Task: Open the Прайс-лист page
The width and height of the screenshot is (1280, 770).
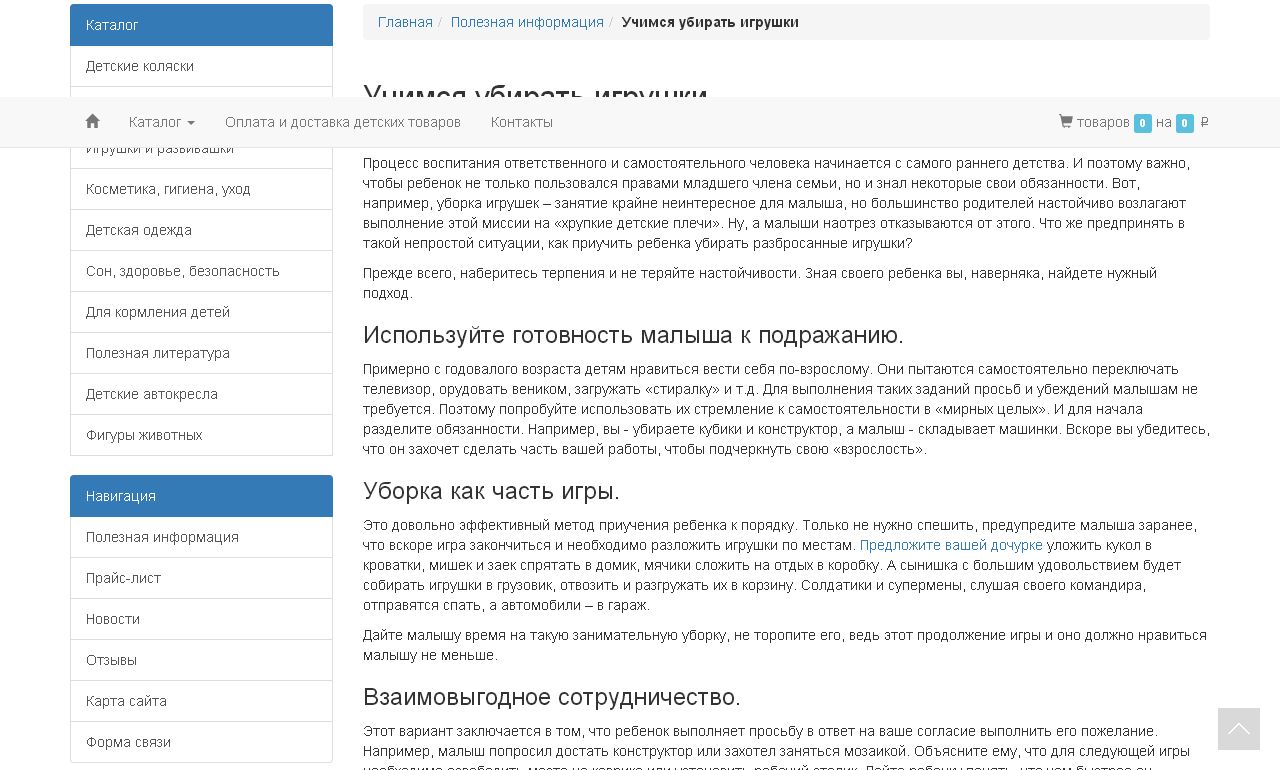Action: pos(201,578)
